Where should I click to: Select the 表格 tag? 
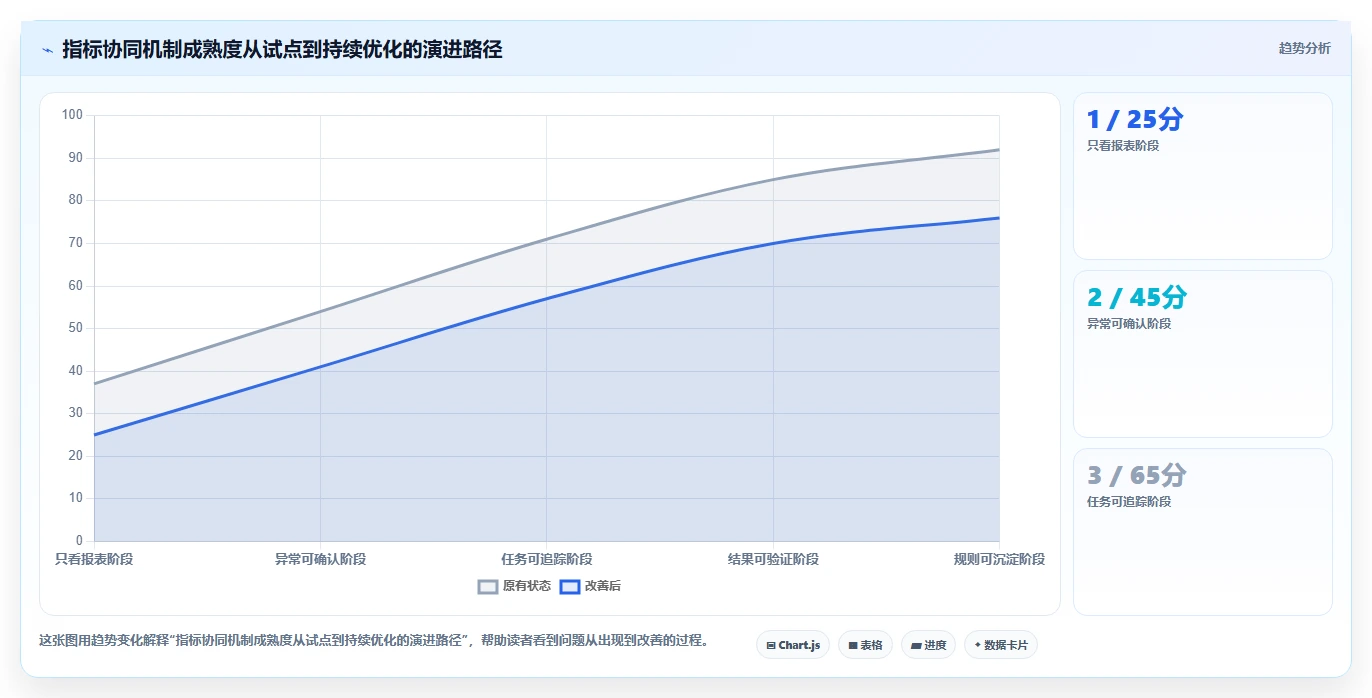[x=865, y=645]
